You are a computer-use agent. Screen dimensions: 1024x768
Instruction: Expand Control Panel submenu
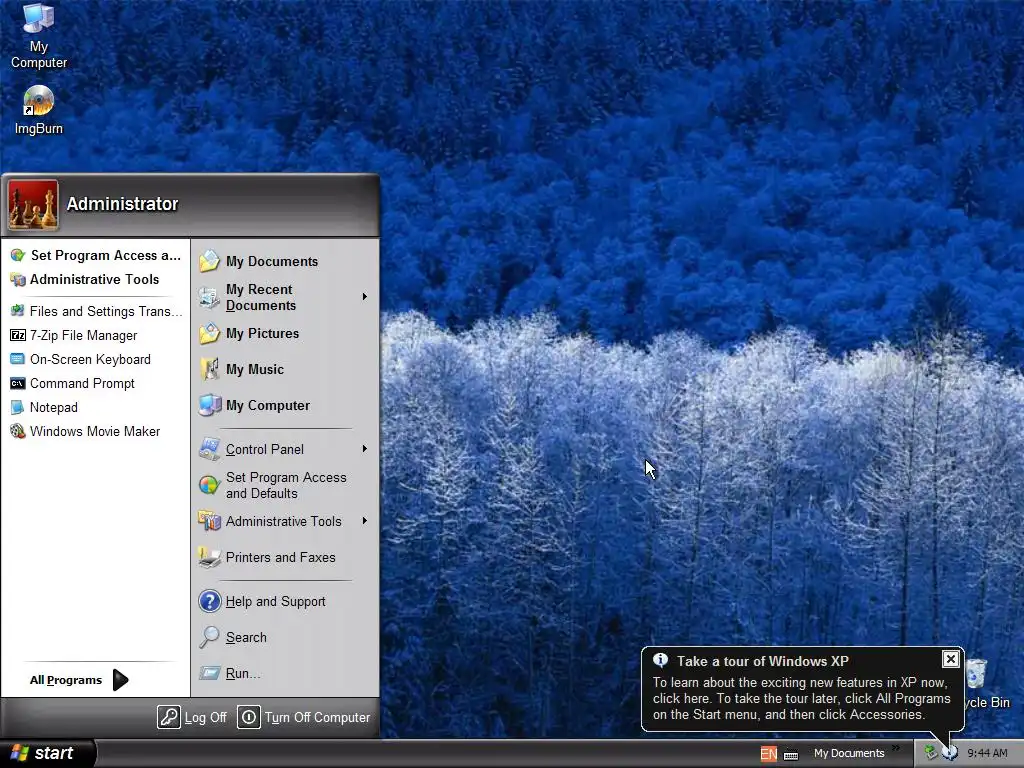tap(364, 449)
